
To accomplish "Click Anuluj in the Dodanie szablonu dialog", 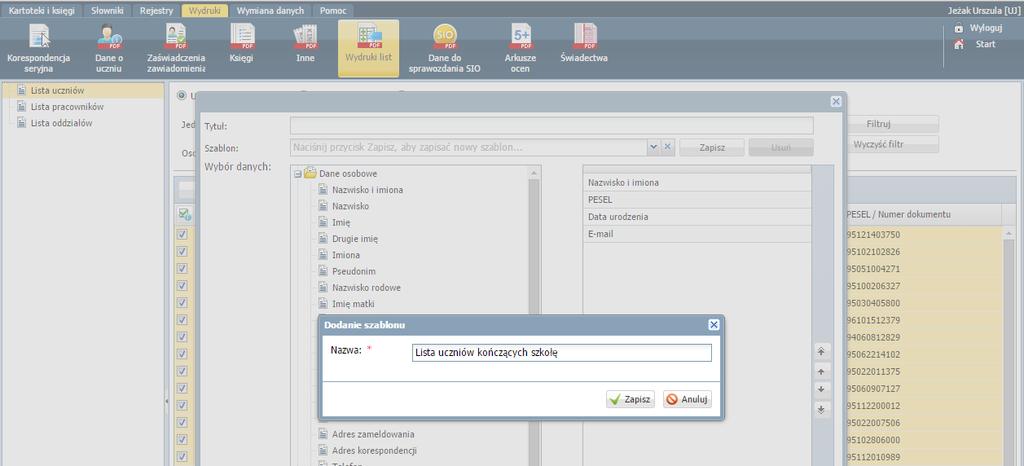I will tap(687, 399).
